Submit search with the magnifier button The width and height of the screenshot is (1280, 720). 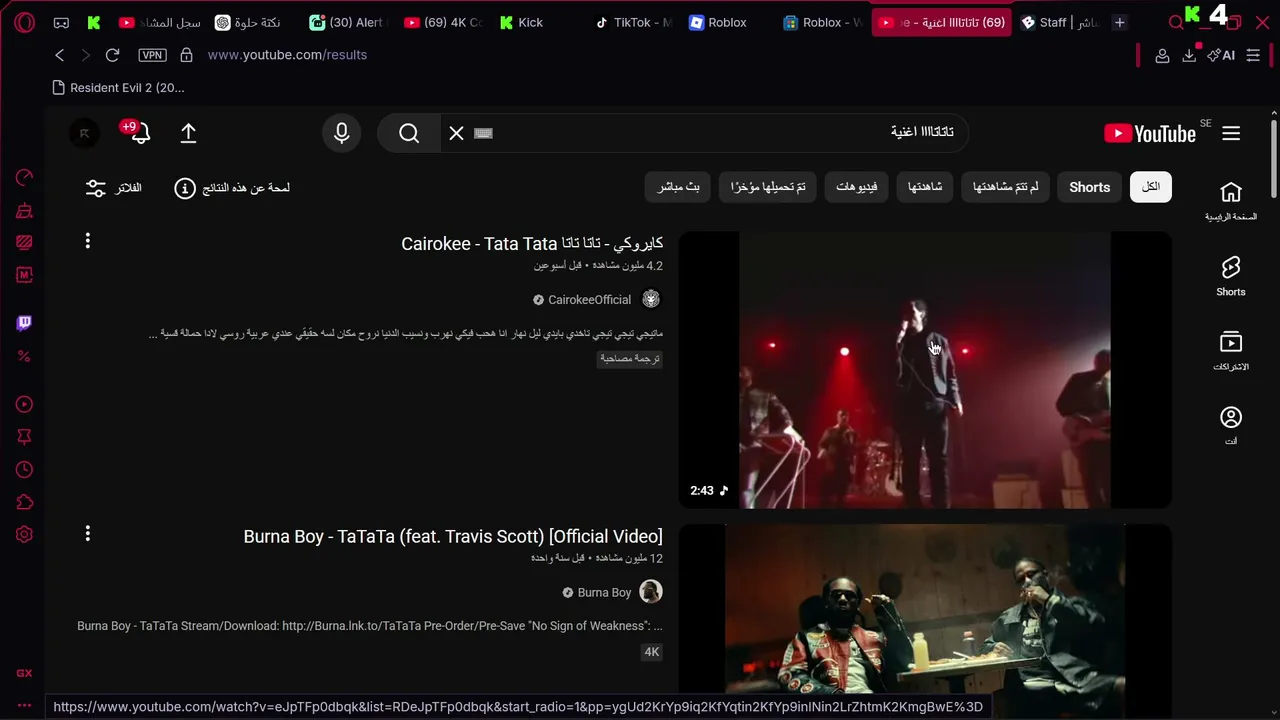point(409,133)
